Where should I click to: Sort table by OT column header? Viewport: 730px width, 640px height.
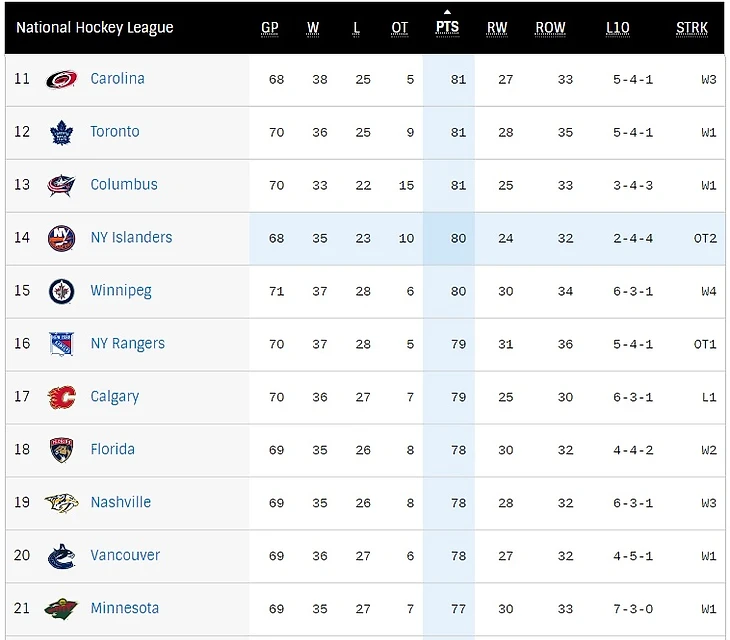(400, 27)
